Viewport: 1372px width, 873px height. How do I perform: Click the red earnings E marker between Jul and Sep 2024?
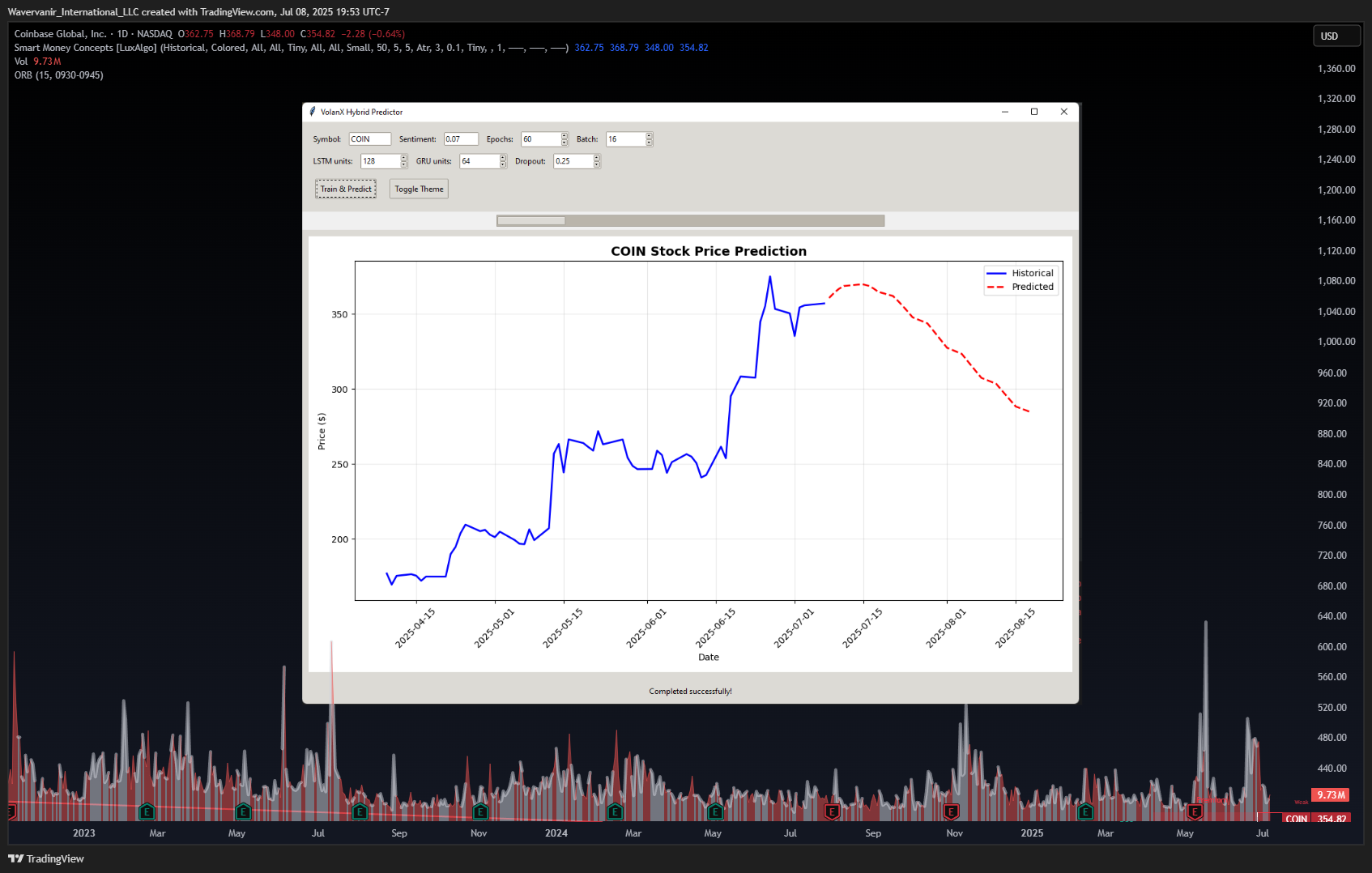click(832, 811)
